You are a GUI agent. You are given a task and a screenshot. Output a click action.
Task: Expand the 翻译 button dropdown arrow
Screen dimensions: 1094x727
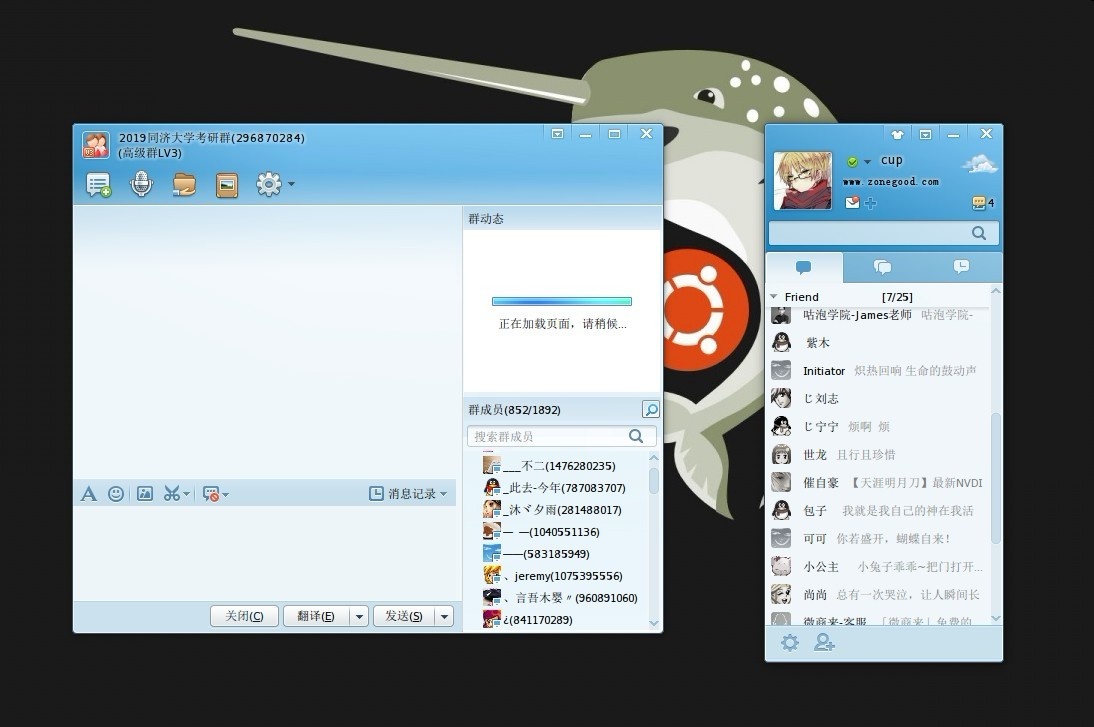pos(359,616)
